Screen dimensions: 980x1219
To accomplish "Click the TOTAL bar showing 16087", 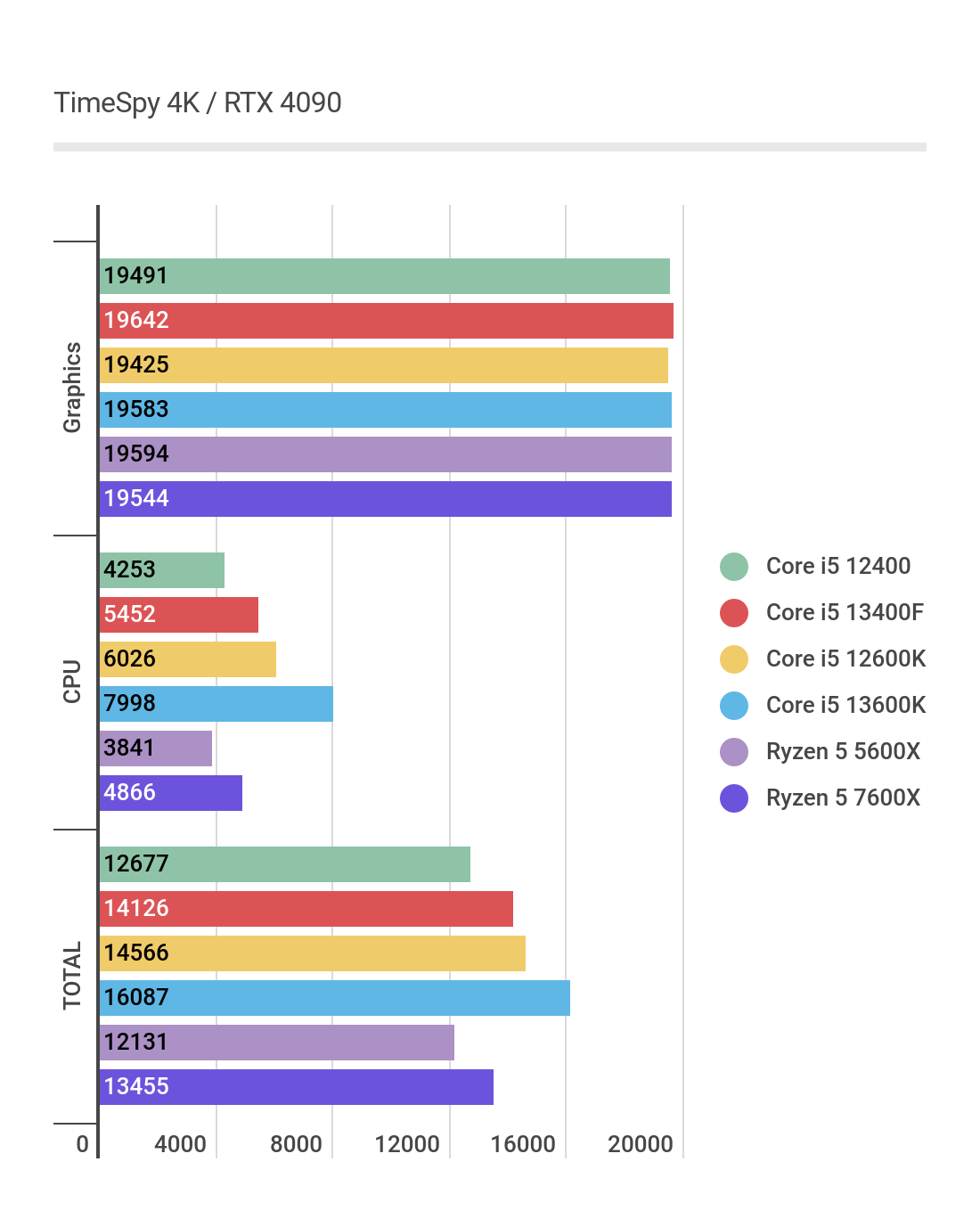I will 335,998.
